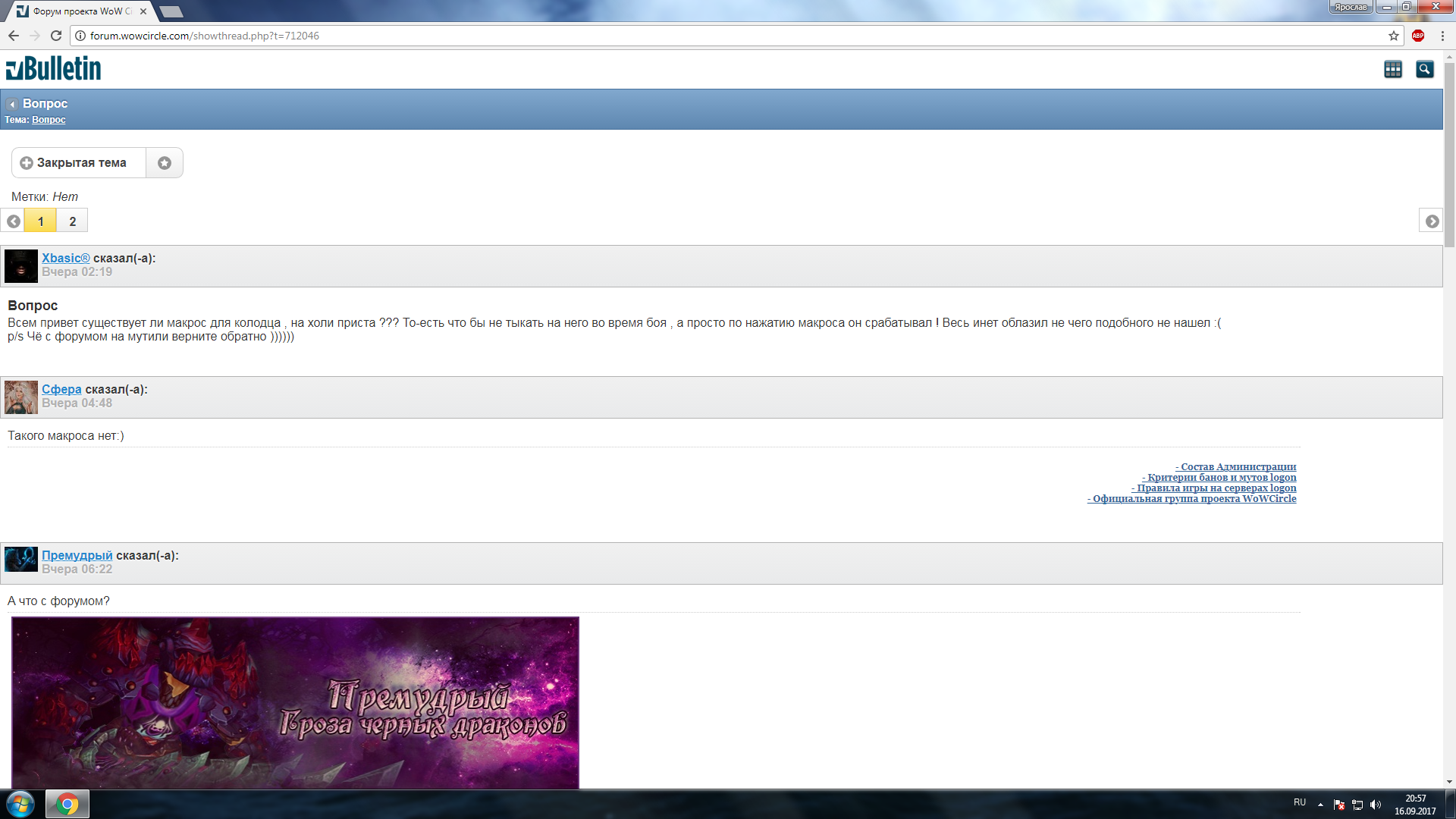Reload the page in Chrome
Viewport: 1456px width, 819px height.
(x=56, y=36)
